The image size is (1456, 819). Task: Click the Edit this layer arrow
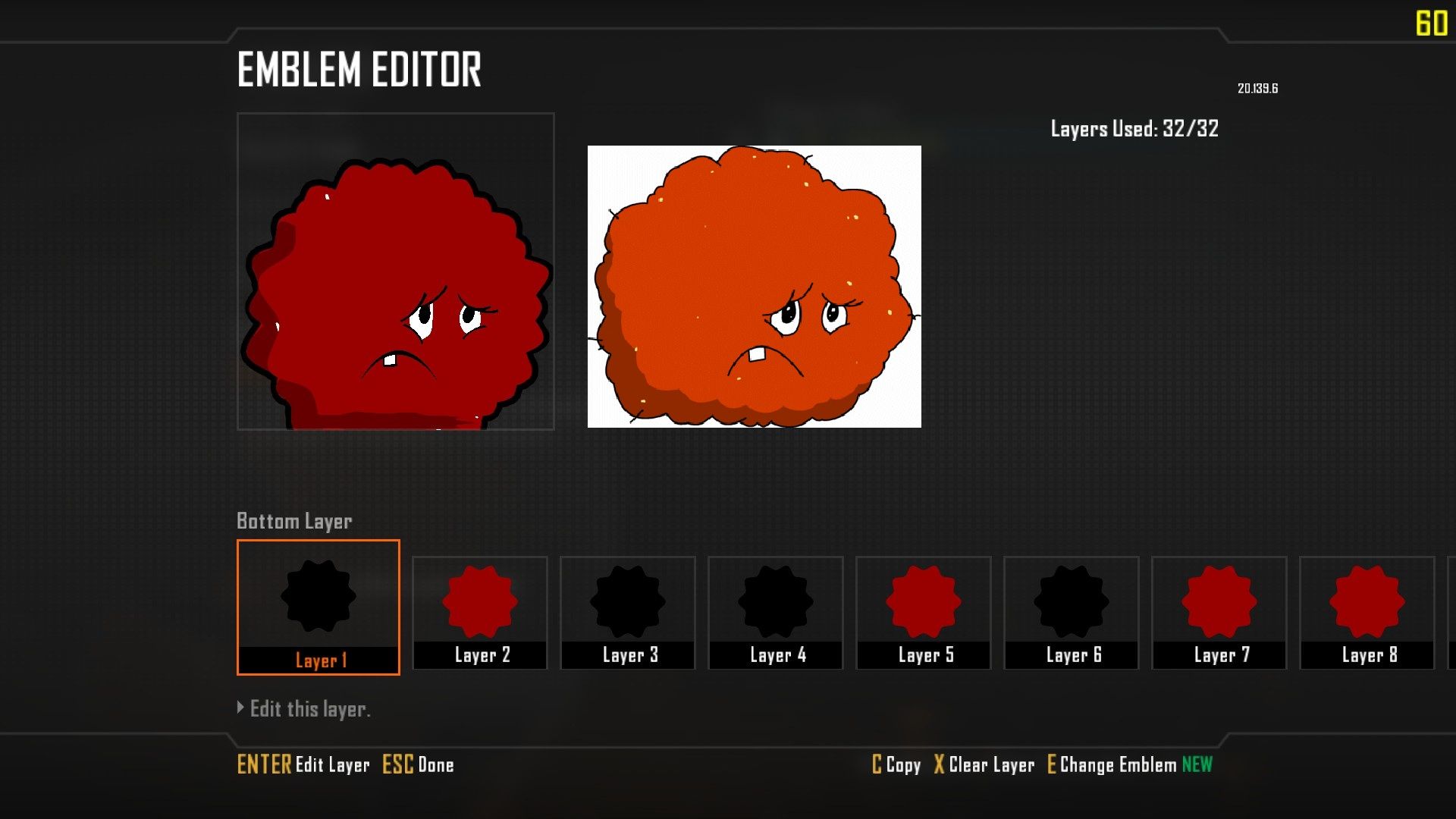240,708
